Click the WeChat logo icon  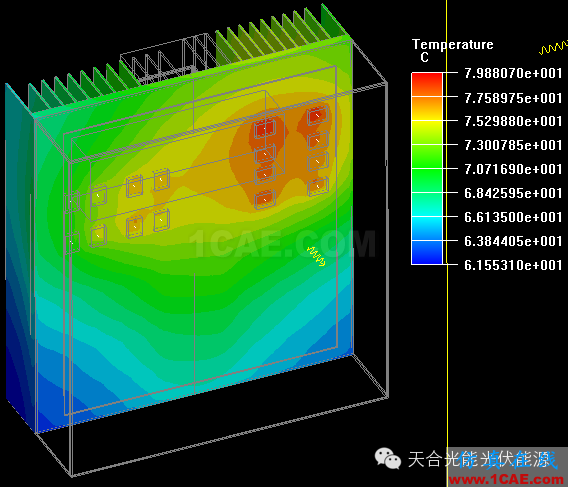click(388, 458)
